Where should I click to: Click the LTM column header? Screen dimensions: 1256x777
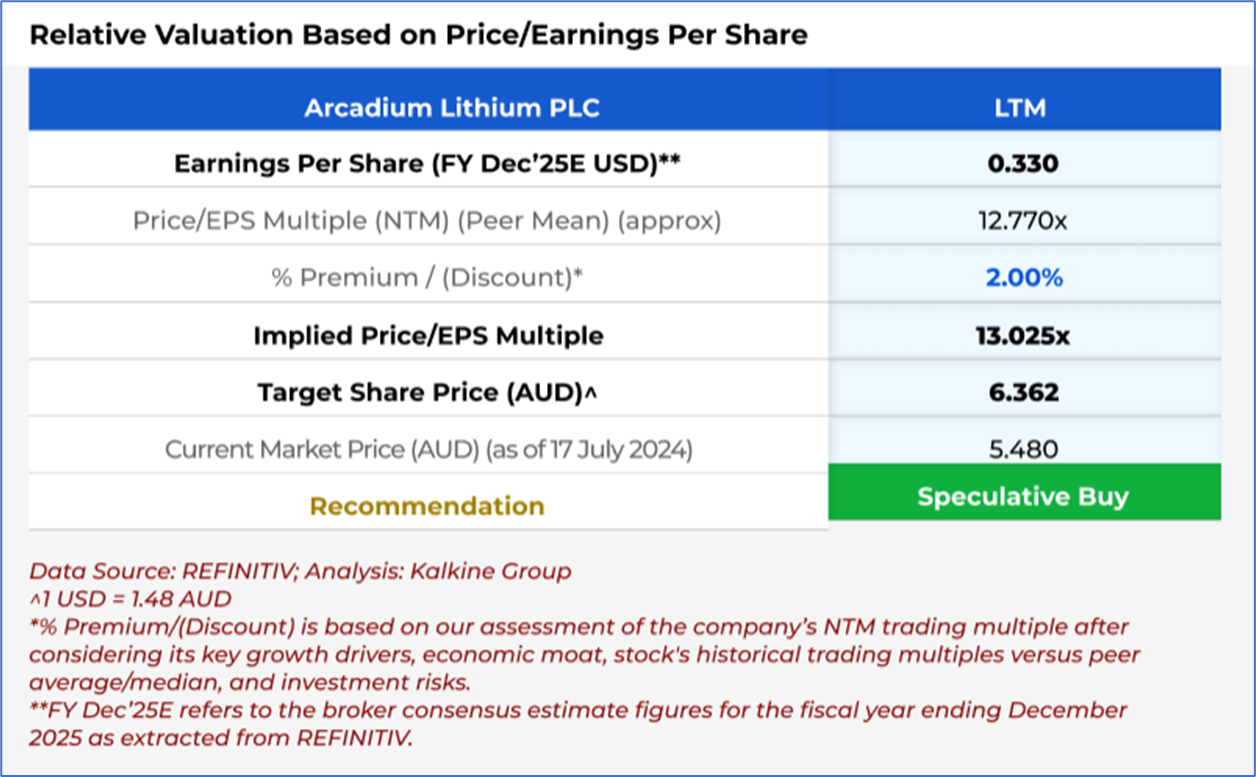tap(1021, 107)
